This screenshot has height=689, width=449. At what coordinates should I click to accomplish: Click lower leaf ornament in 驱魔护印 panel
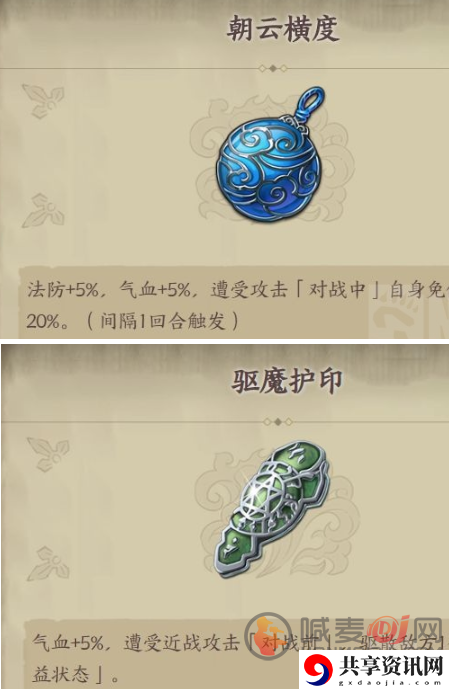[x=48, y=563]
